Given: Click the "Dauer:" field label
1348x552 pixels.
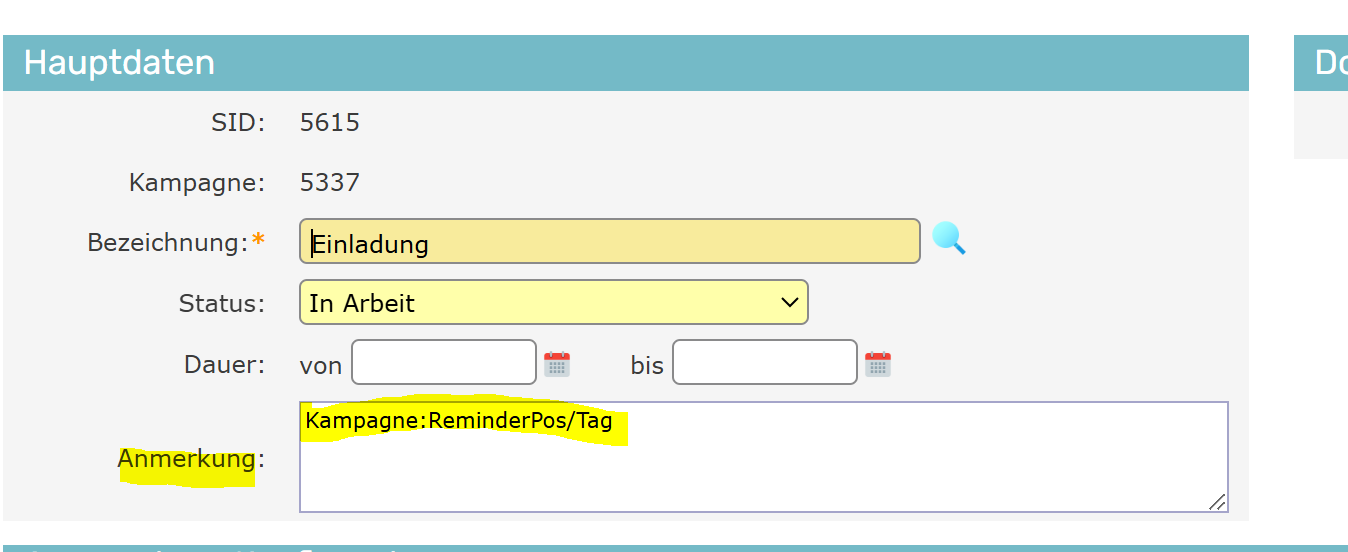Looking at the screenshot, I should 225,364.
